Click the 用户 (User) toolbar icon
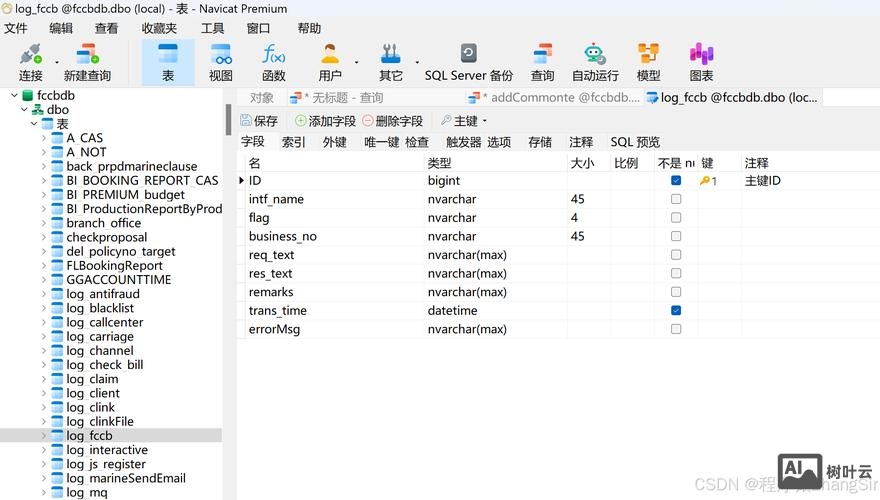880x500 pixels. point(329,56)
